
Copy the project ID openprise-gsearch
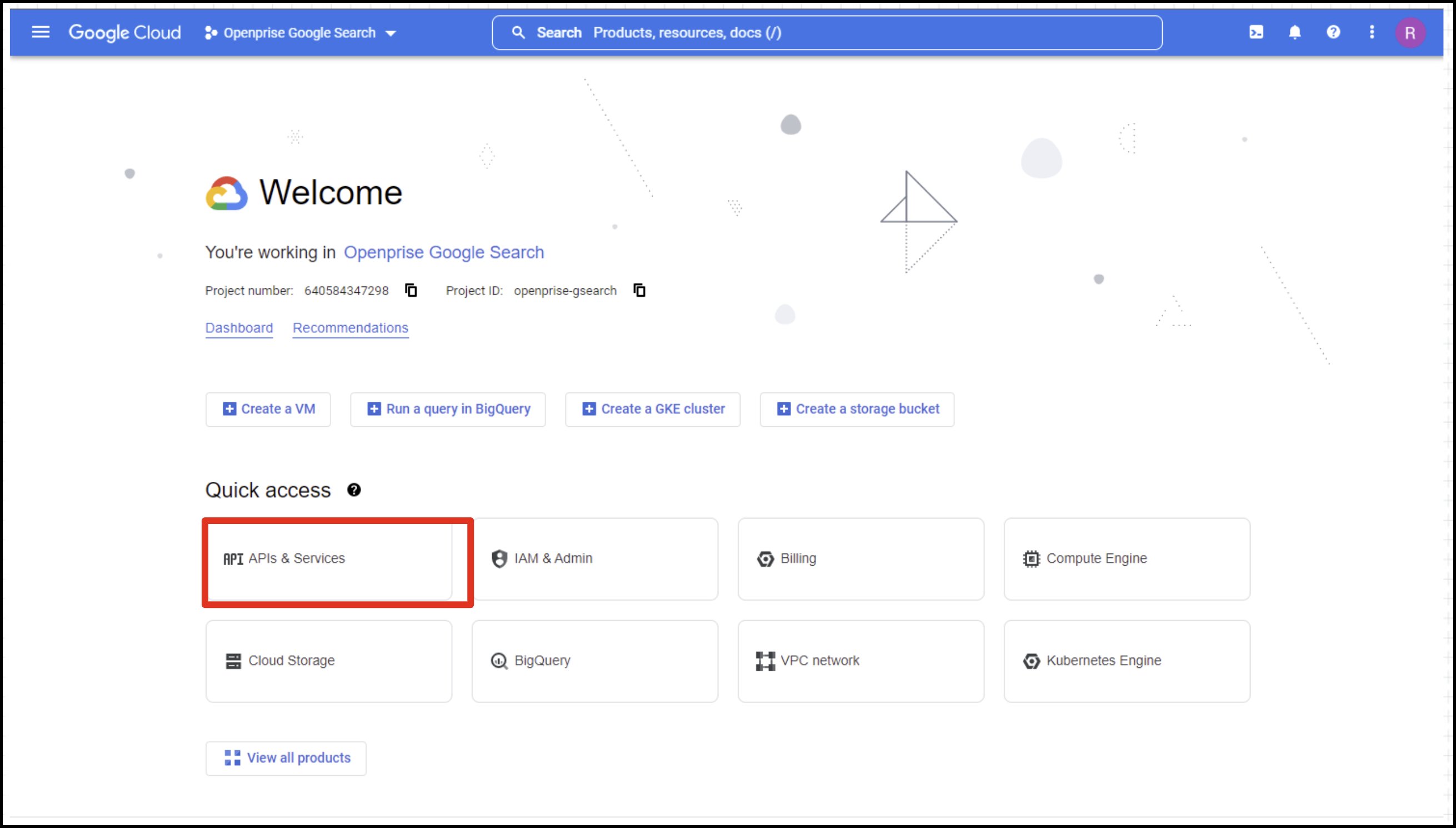(x=639, y=290)
